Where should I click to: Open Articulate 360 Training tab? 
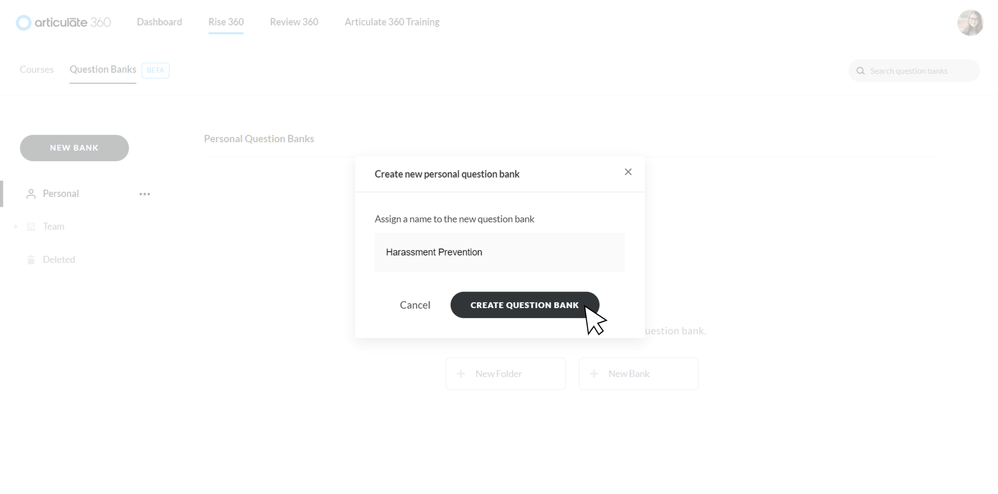pyautogui.click(x=391, y=22)
